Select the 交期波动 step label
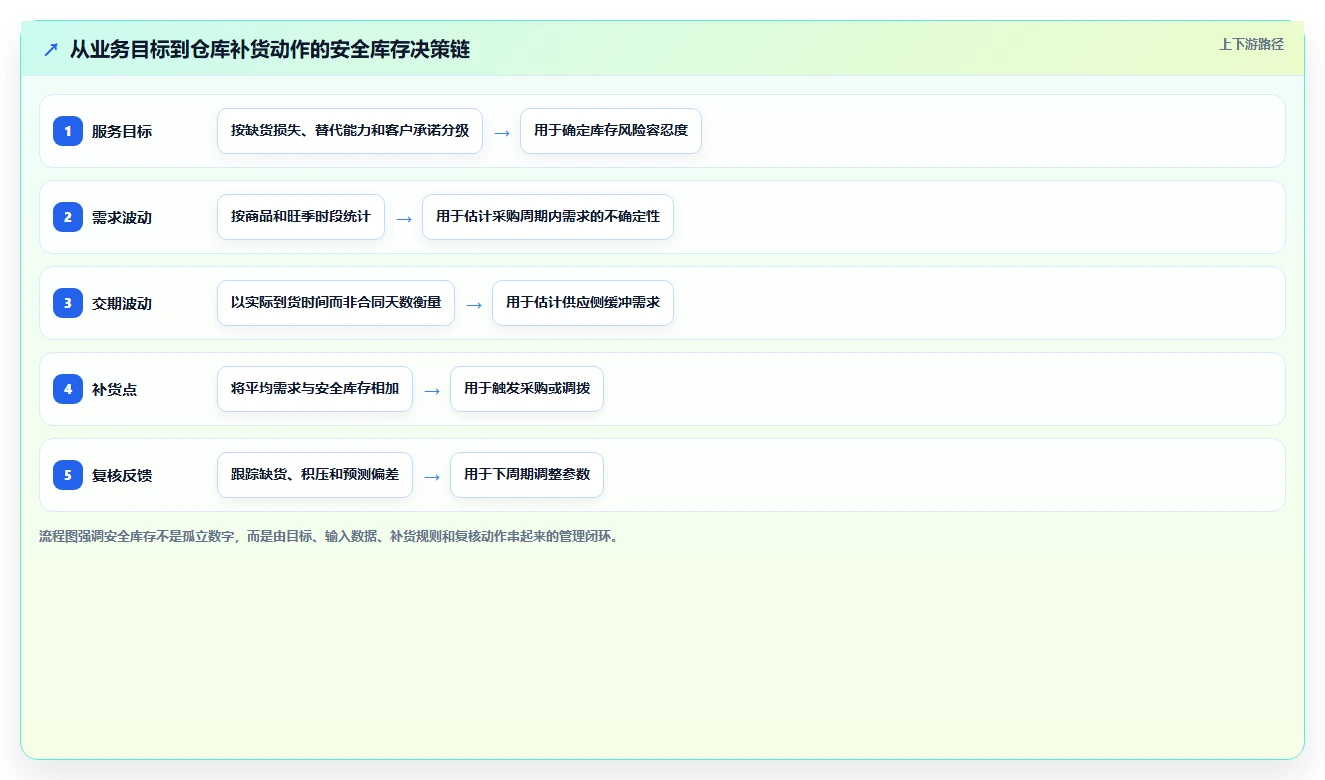This screenshot has width=1325, height=780. 122,303
